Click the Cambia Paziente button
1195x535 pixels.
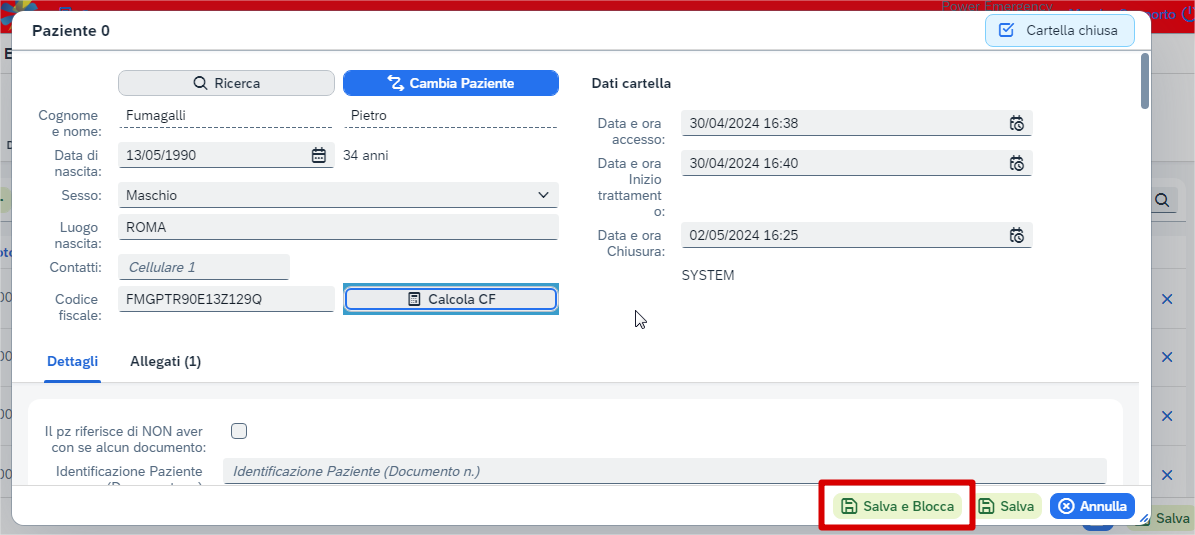pyautogui.click(x=451, y=83)
